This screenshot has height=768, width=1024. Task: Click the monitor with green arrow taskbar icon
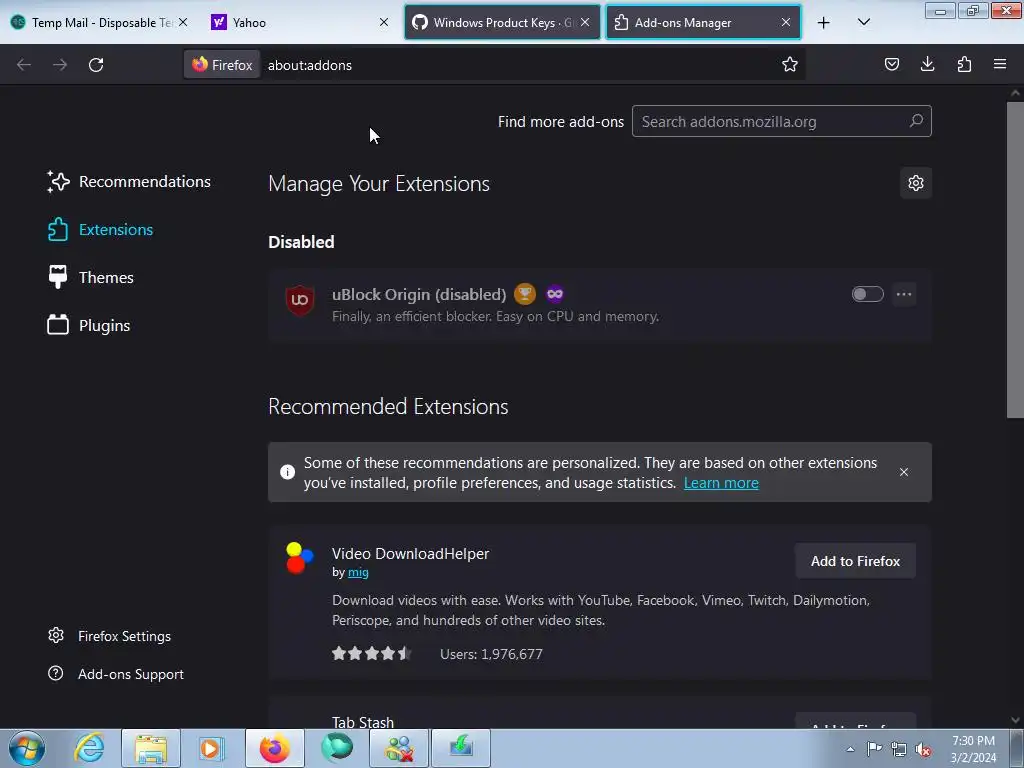461,748
